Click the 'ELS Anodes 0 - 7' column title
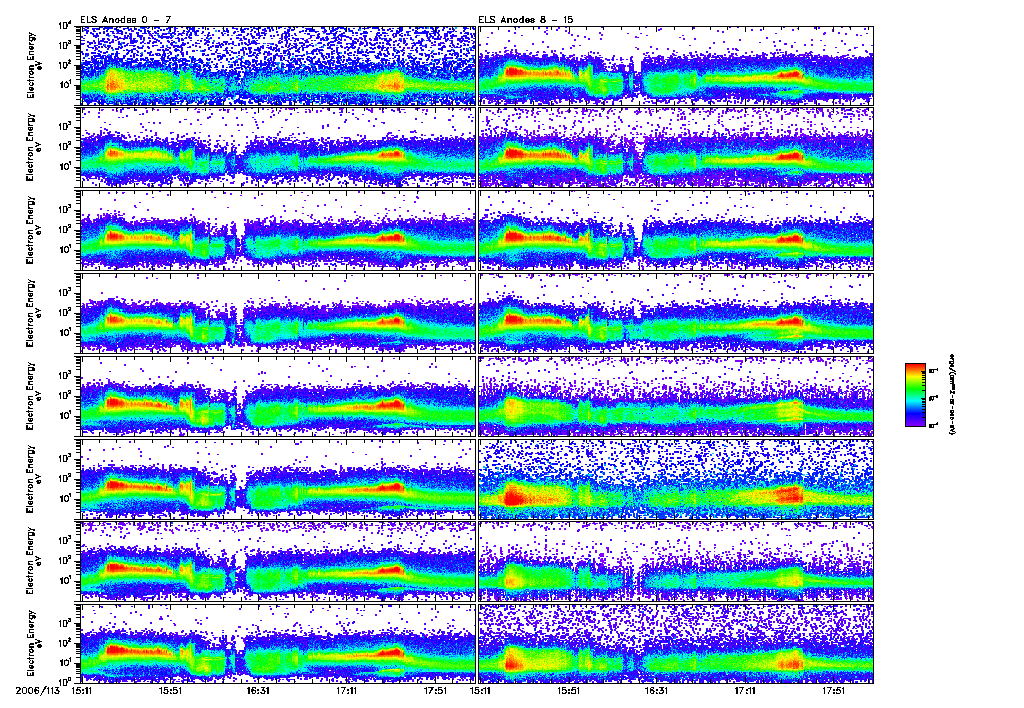The width and height of the screenshot is (1024, 708). (125, 20)
